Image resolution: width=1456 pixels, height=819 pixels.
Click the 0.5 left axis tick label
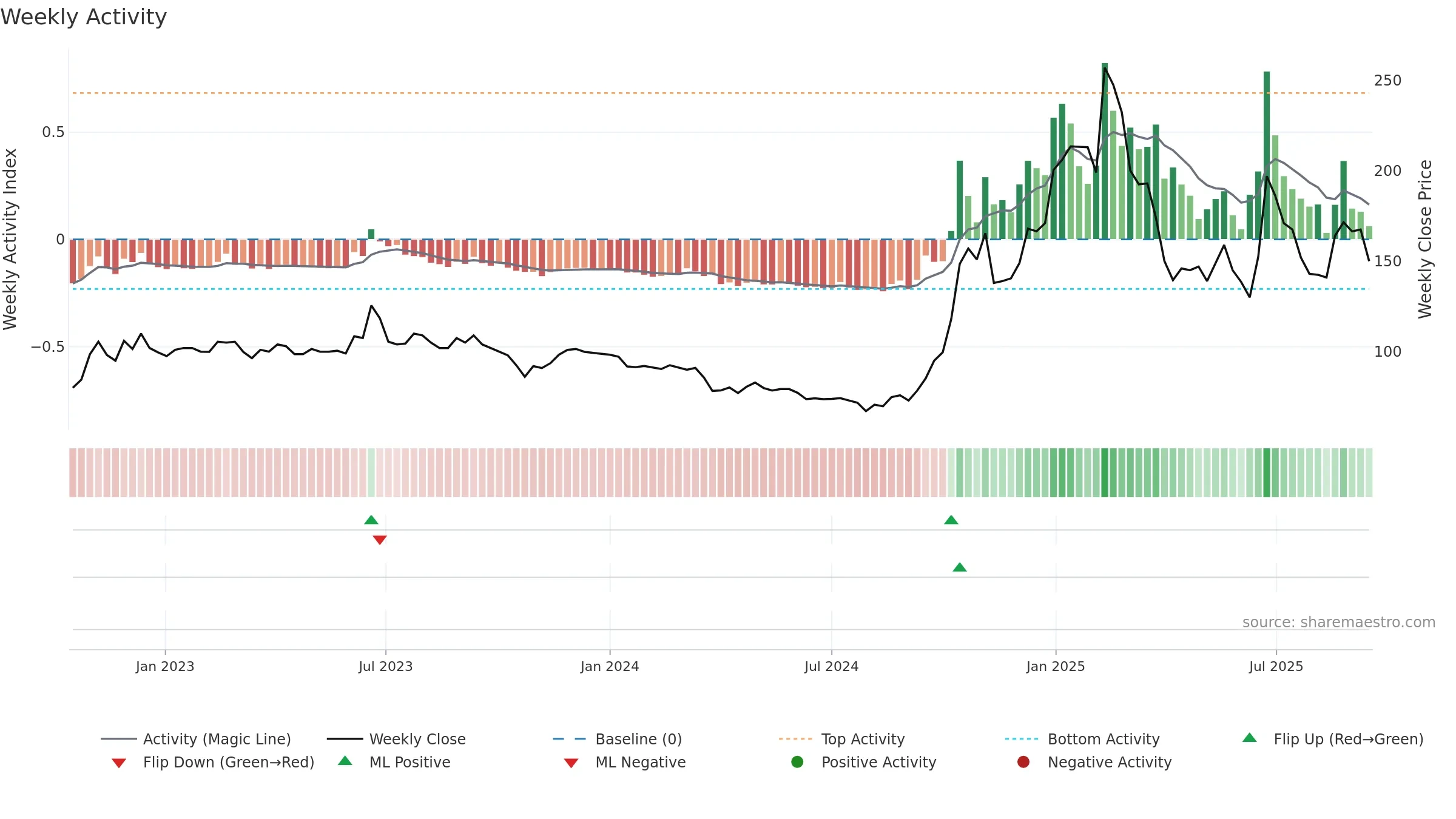coord(53,132)
